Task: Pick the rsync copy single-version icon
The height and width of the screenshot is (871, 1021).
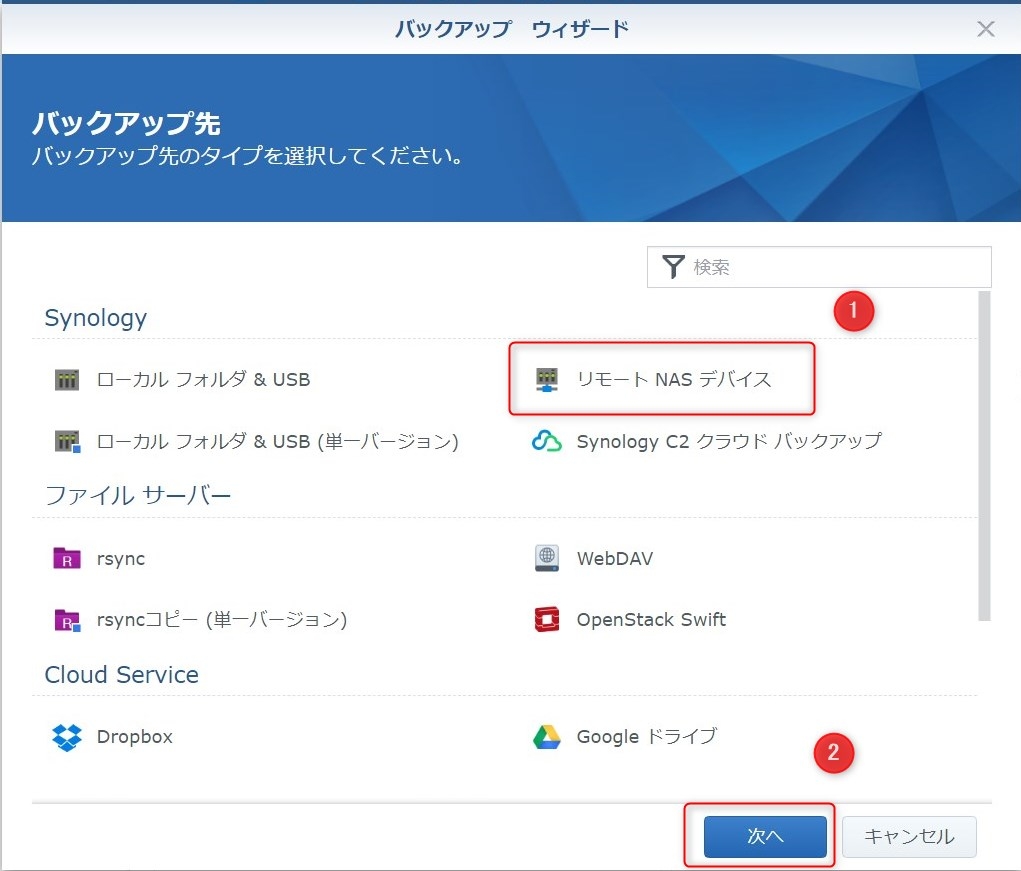Action: (x=66, y=620)
